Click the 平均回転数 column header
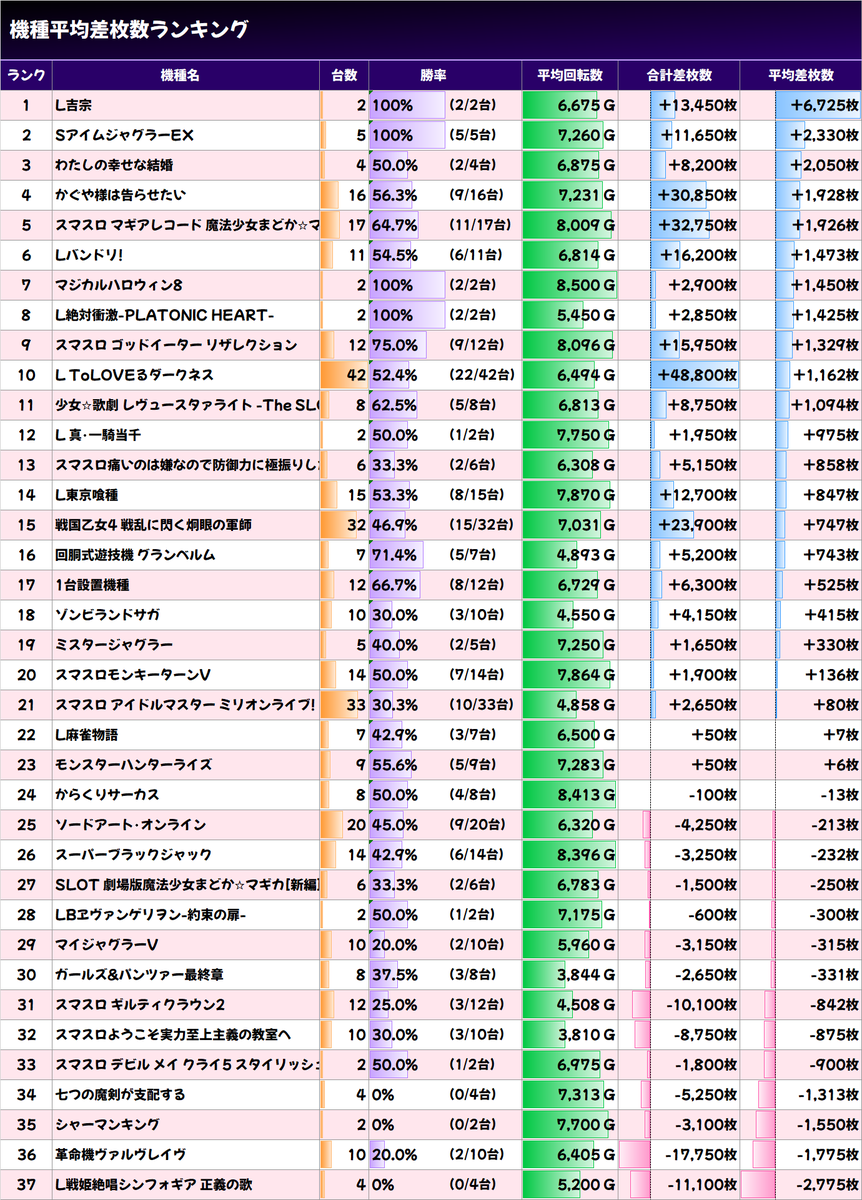The height and width of the screenshot is (1200, 862). [x=570, y=75]
